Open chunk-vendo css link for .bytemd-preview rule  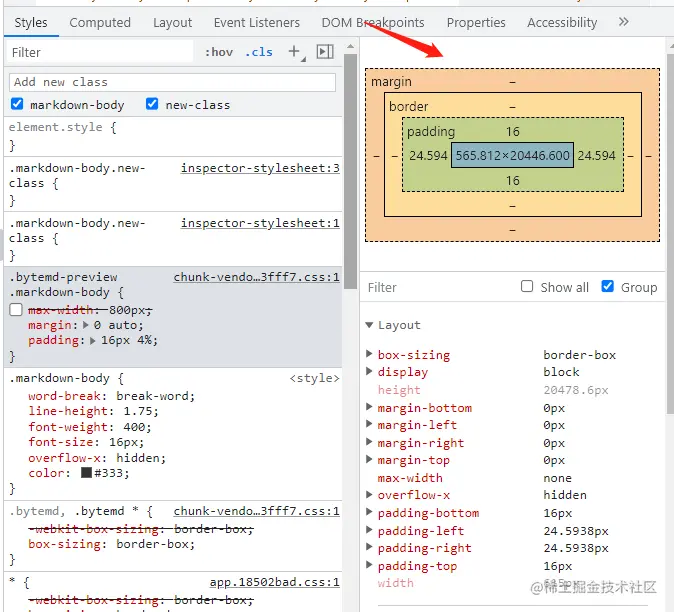[x=257, y=277]
